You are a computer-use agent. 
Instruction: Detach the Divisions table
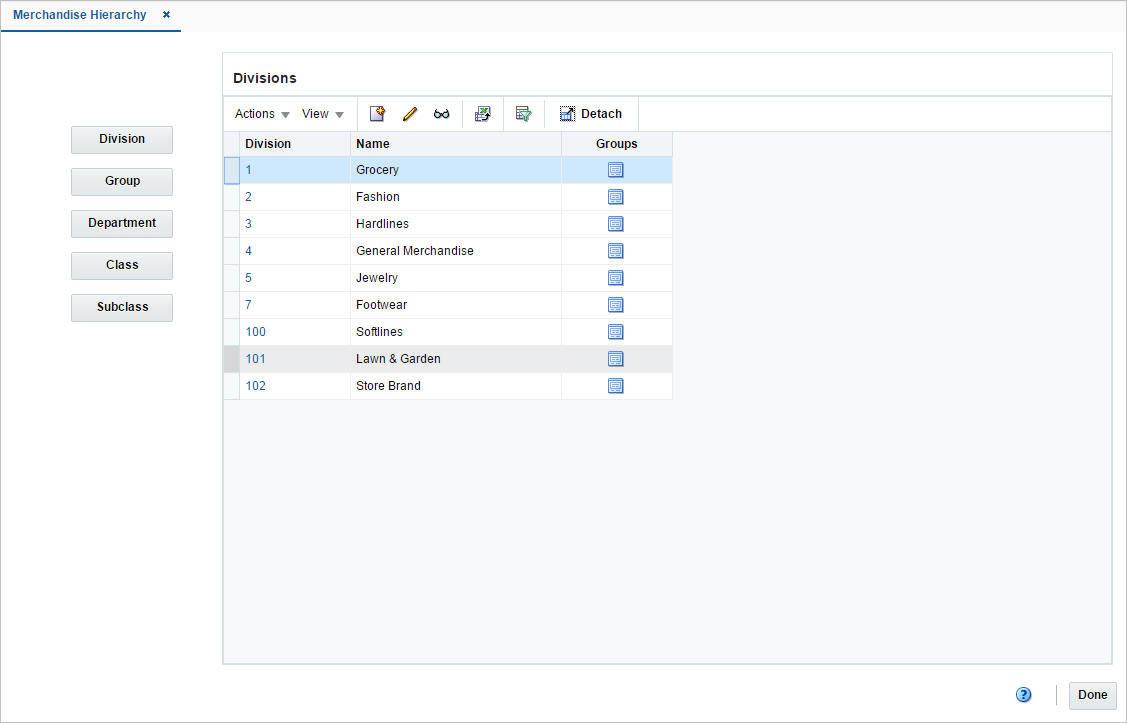(x=591, y=114)
